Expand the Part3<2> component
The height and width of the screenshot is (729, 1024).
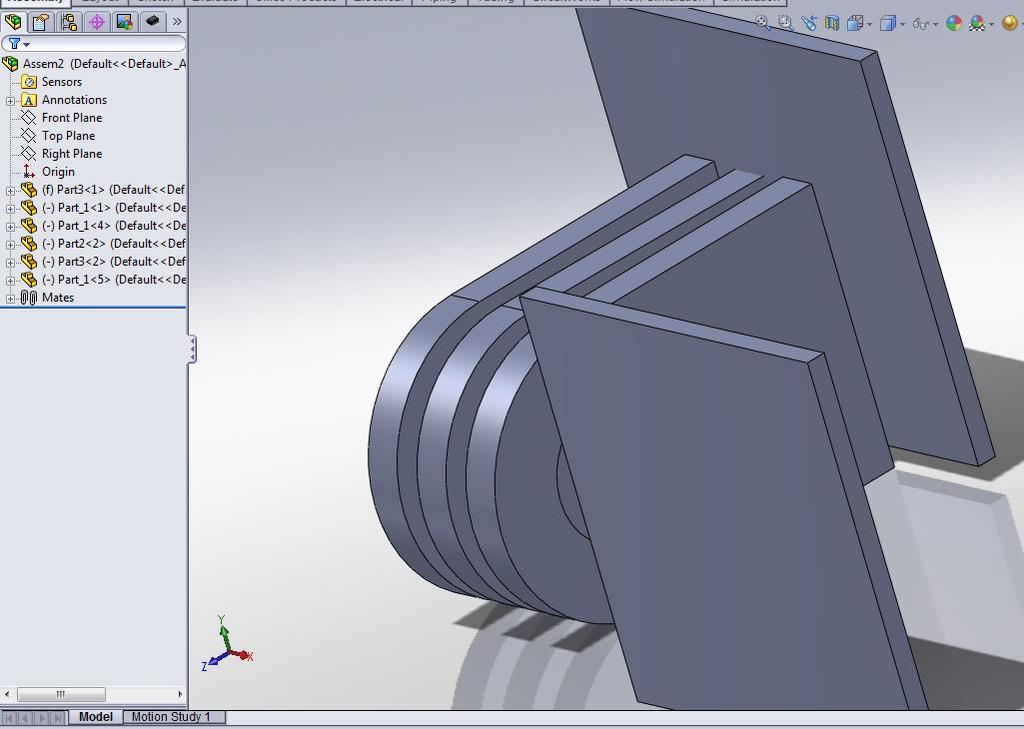(x=10, y=263)
